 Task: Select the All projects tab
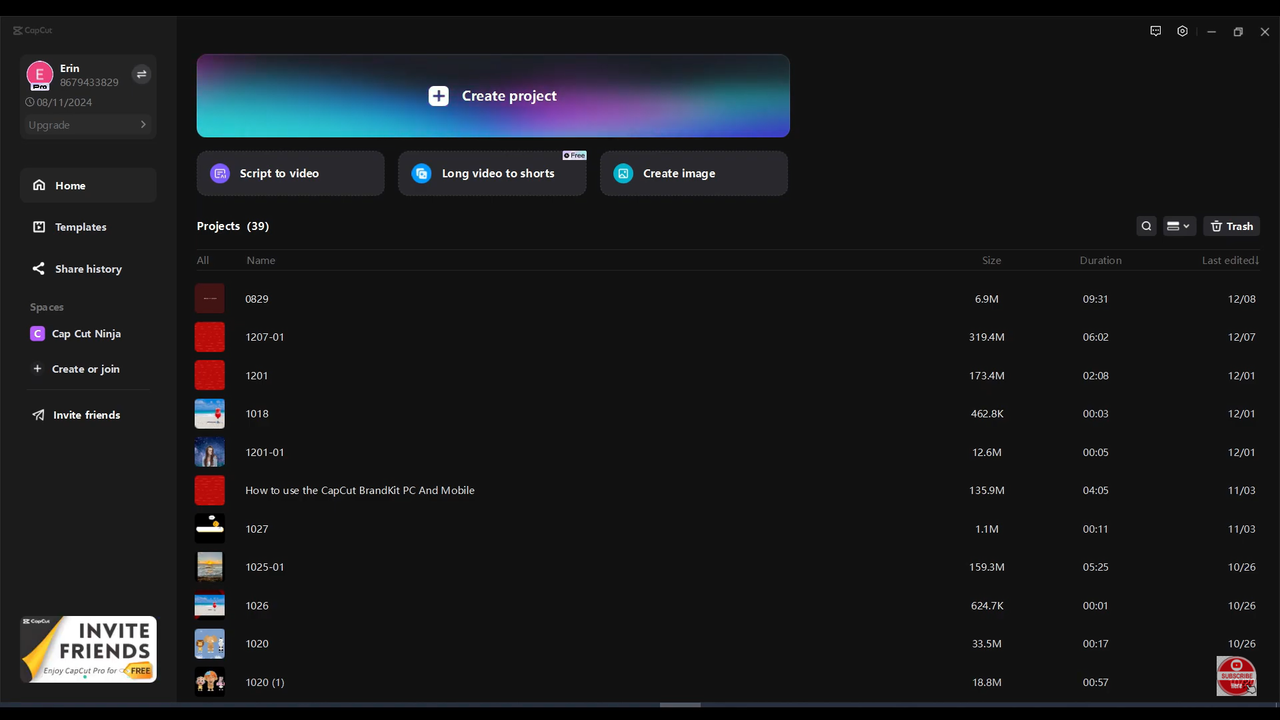(203, 260)
